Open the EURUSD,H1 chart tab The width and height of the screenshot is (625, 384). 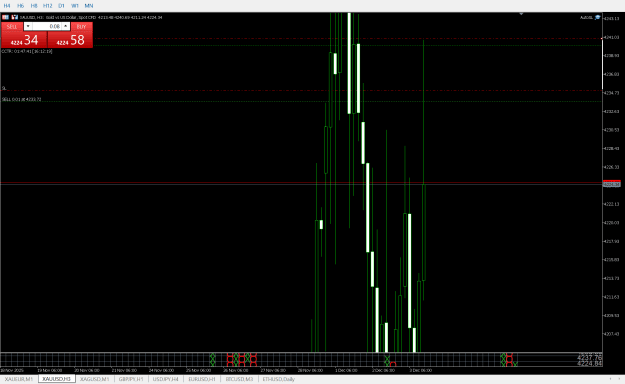click(202, 379)
